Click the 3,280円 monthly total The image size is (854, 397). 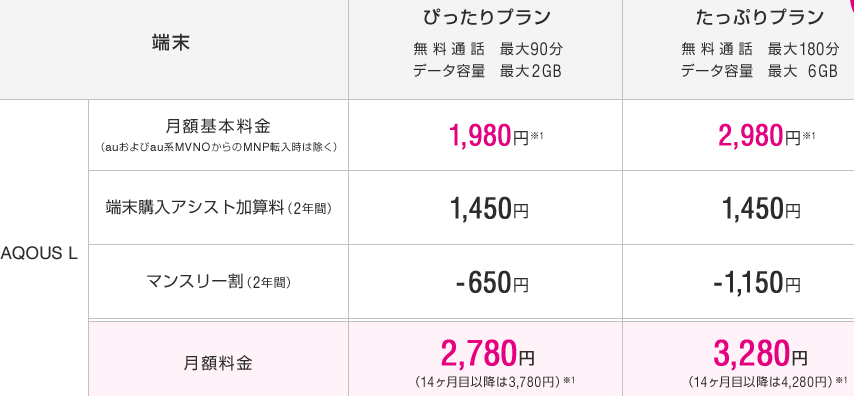[760, 353]
